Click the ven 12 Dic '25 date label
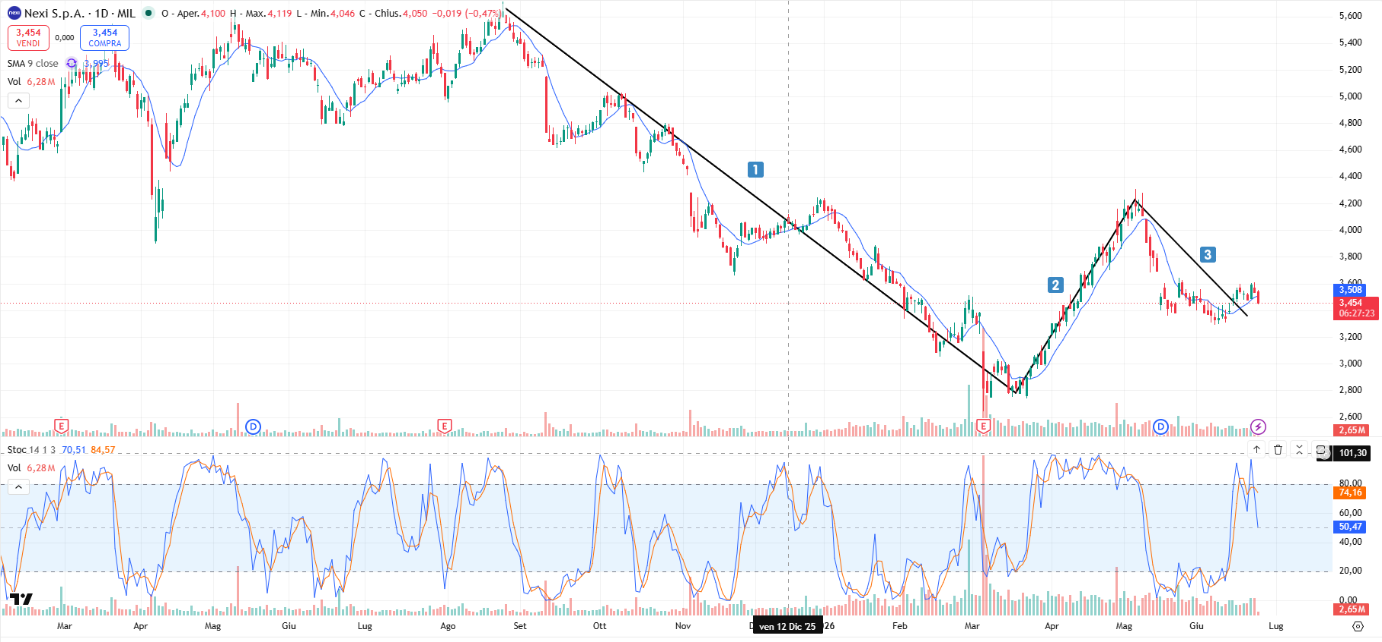Screen dimensions: 1382x642 tap(788, 626)
